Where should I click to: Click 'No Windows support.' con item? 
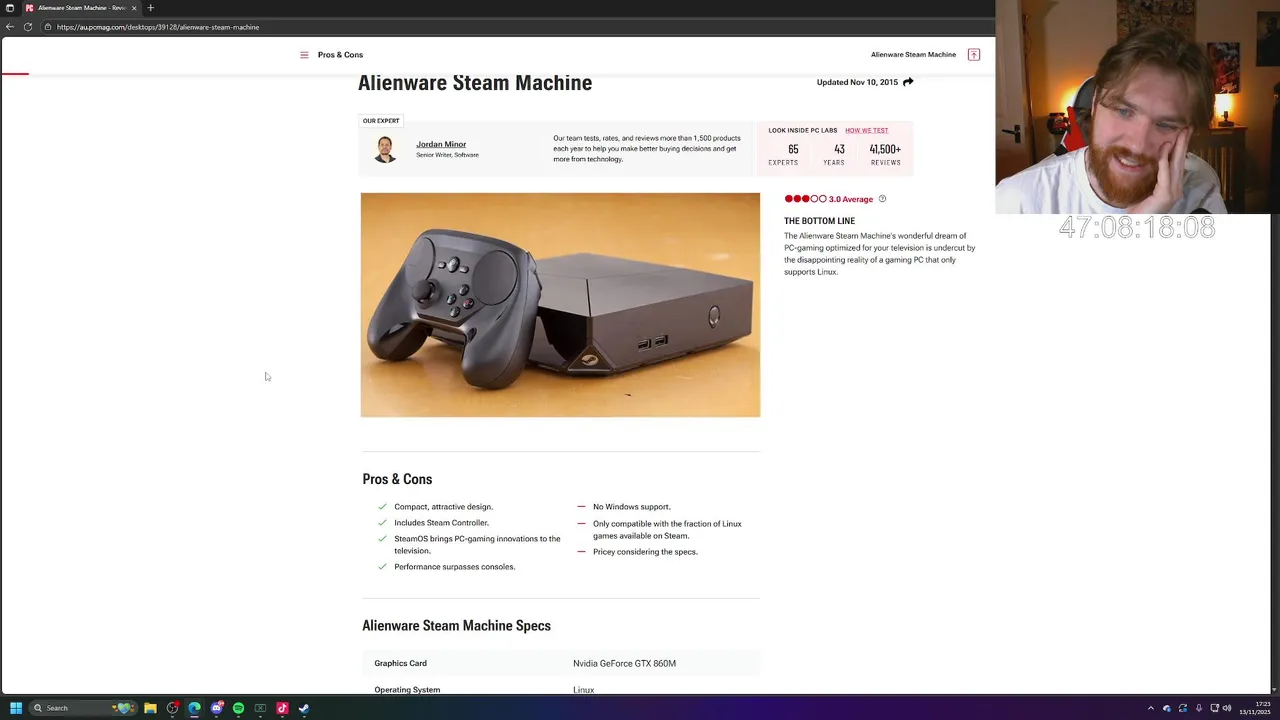pos(632,507)
